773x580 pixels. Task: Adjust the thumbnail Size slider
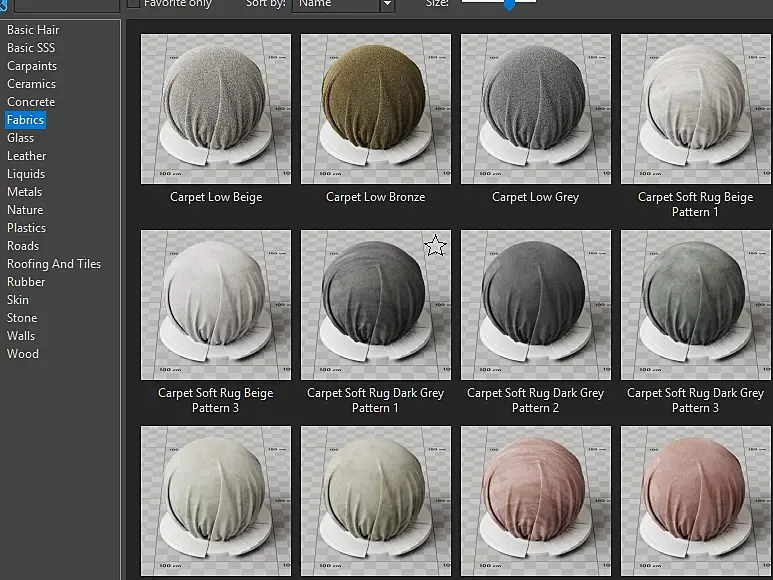tap(510, 4)
